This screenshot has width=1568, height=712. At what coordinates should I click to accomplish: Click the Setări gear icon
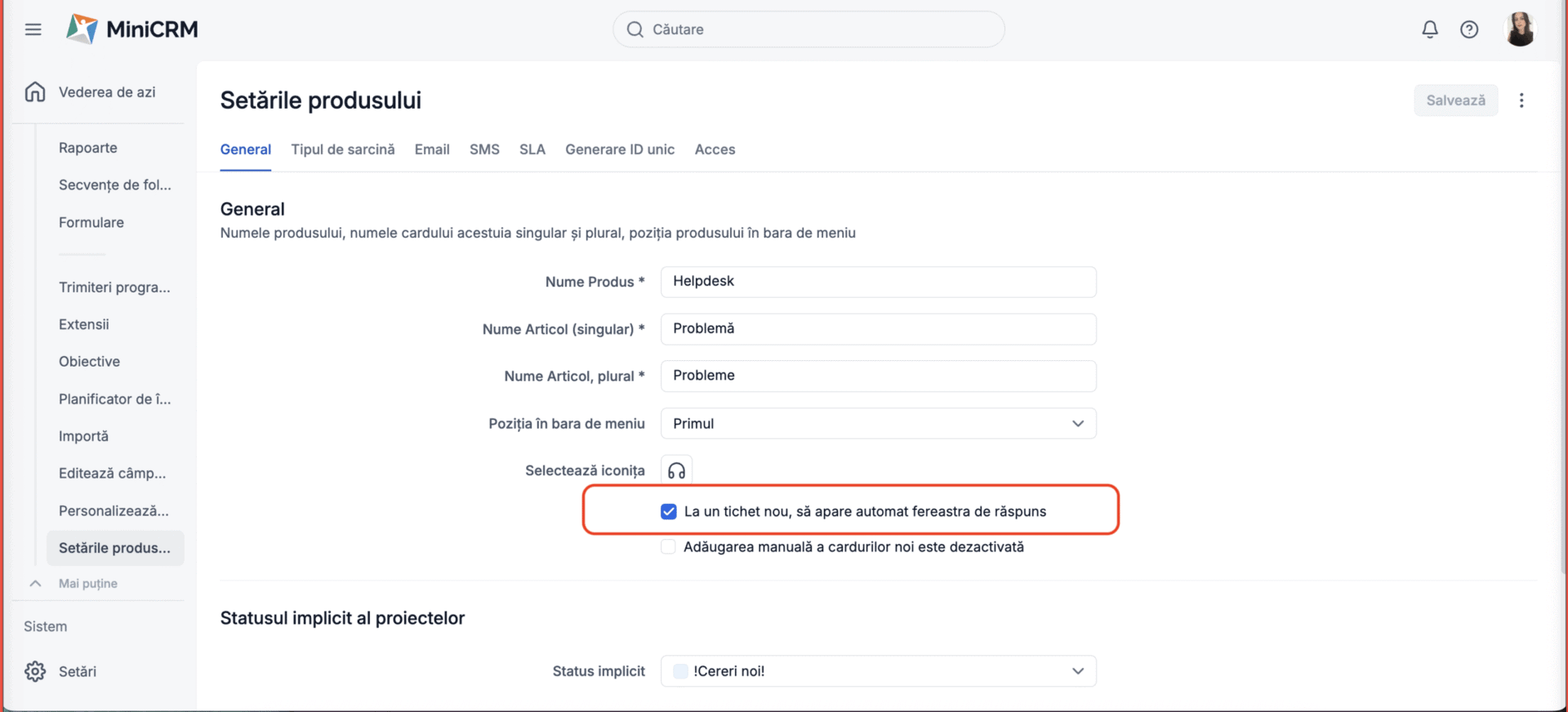pyautogui.click(x=35, y=671)
